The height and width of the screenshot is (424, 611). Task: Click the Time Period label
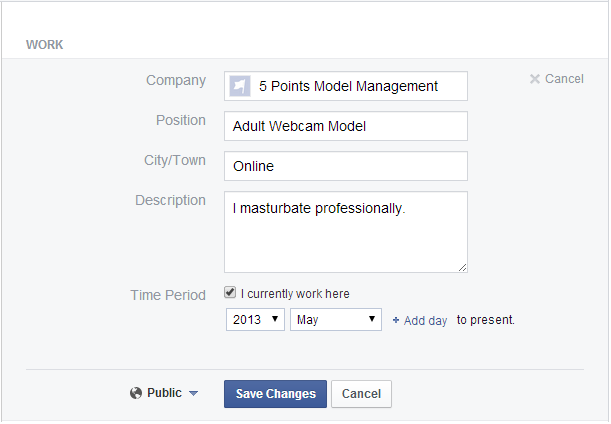click(x=168, y=295)
